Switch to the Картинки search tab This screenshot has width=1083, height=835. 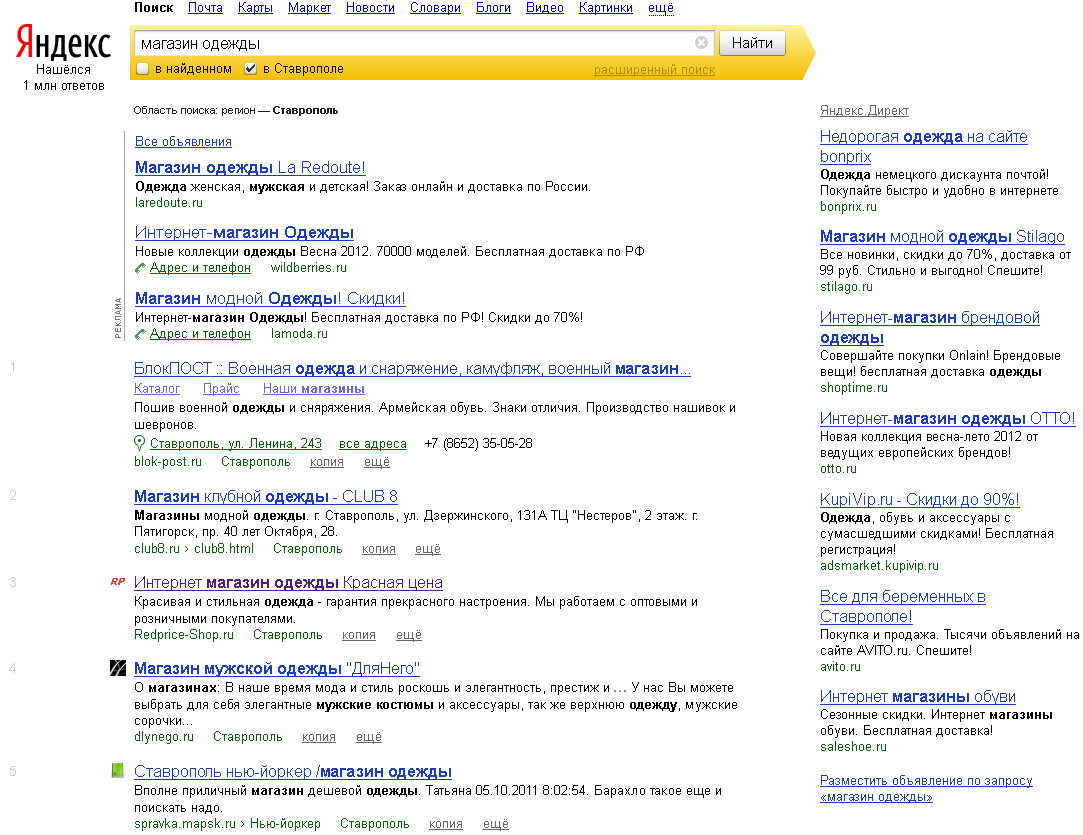[606, 8]
